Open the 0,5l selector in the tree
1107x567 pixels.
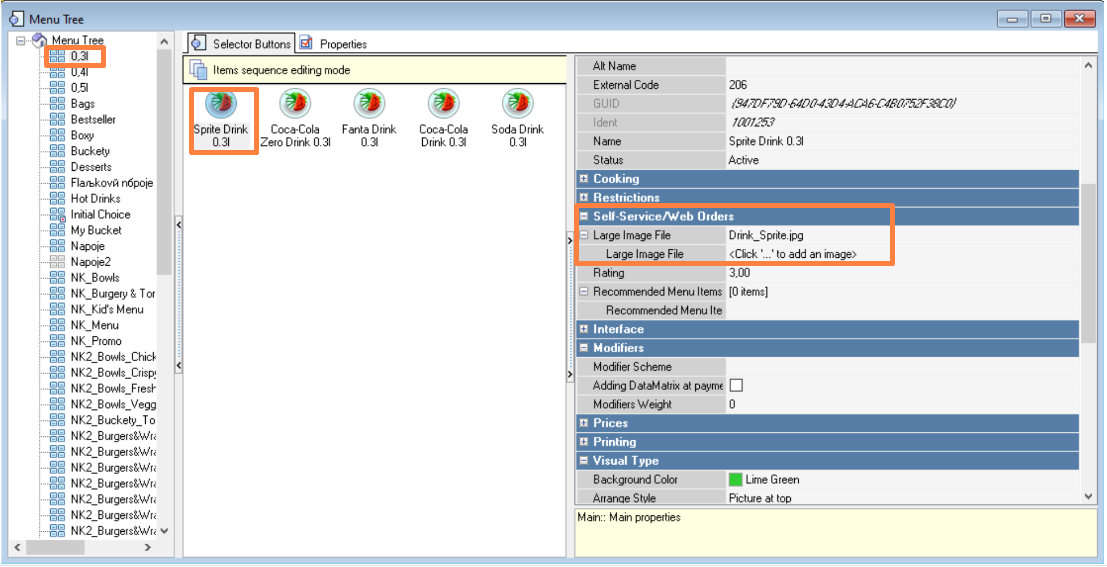point(79,88)
